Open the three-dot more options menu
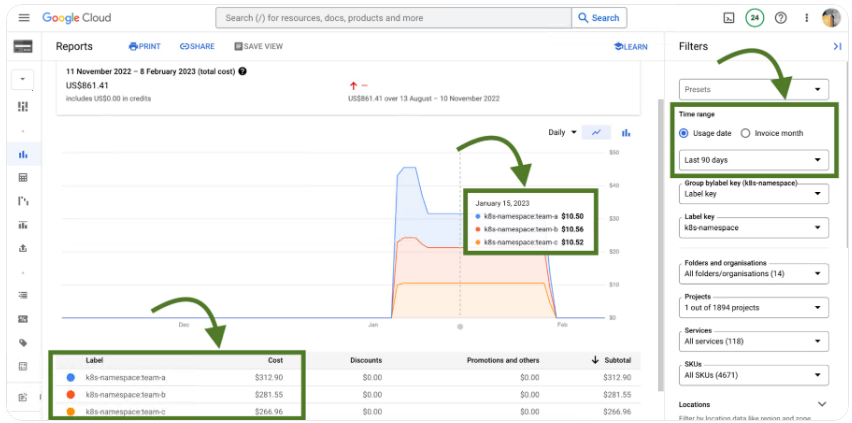The image size is (852, 423). coord(806,18)
